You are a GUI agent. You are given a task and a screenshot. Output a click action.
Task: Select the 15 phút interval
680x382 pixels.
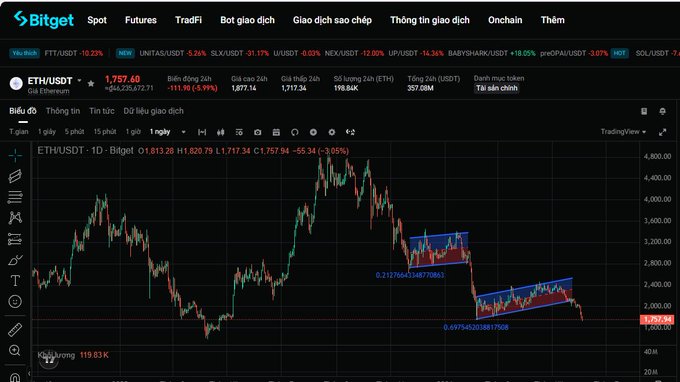tap(105, 132)
